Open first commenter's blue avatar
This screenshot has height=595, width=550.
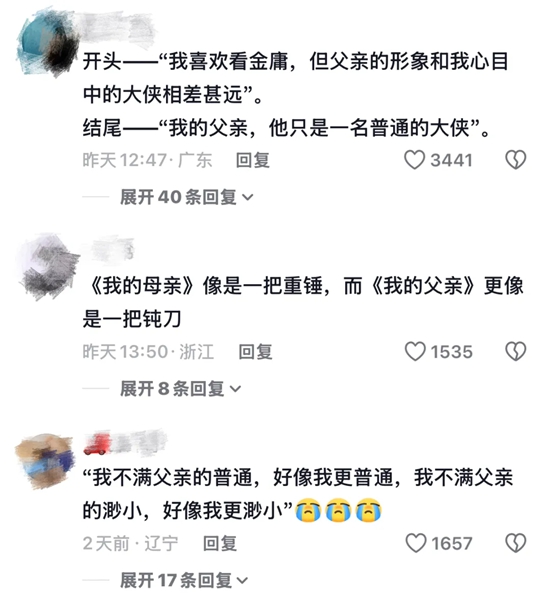point(48,43)
